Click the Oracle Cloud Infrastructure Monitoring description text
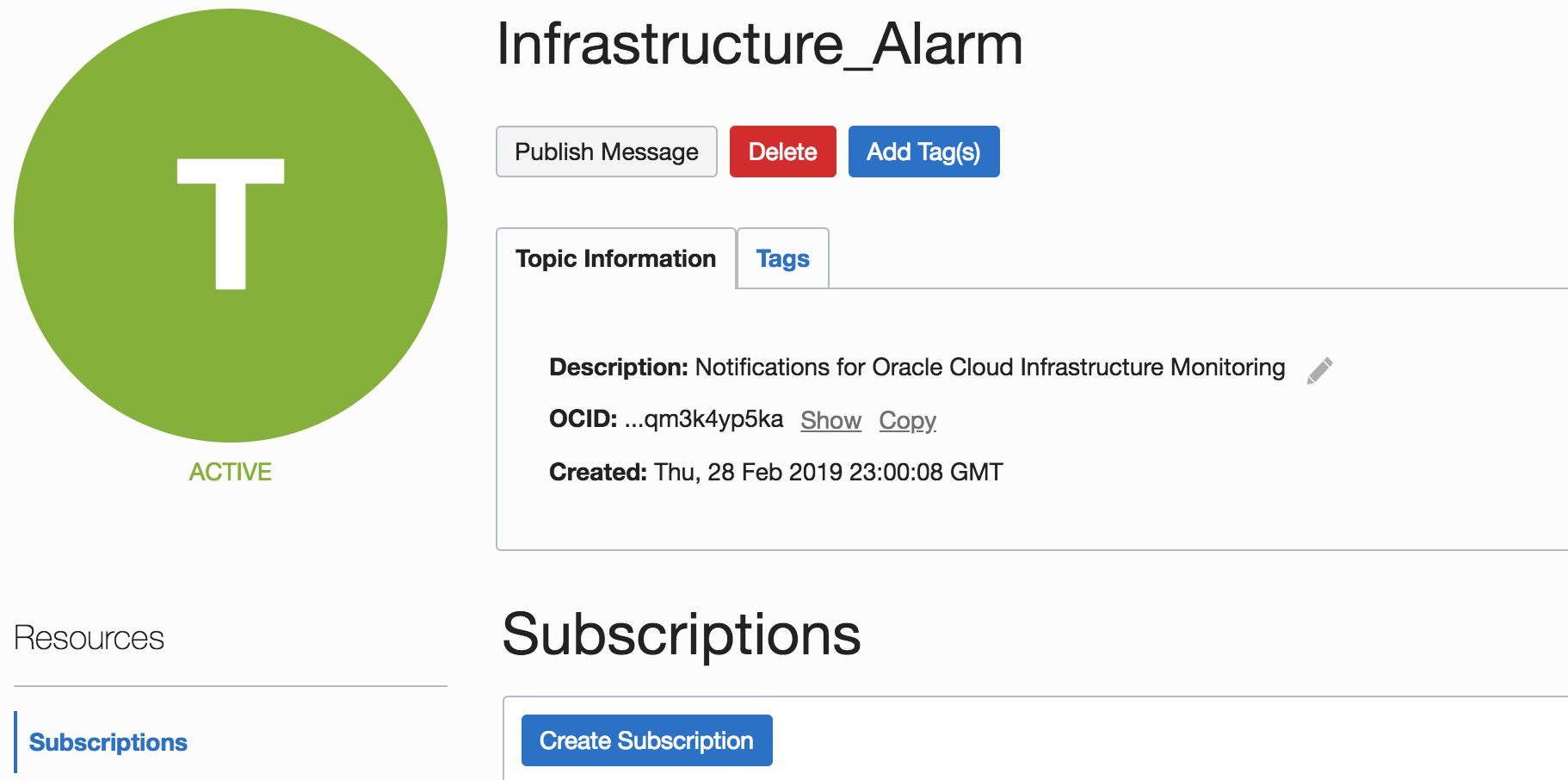The width and height of the screenshot is (1568, 780). coord(990,368)
